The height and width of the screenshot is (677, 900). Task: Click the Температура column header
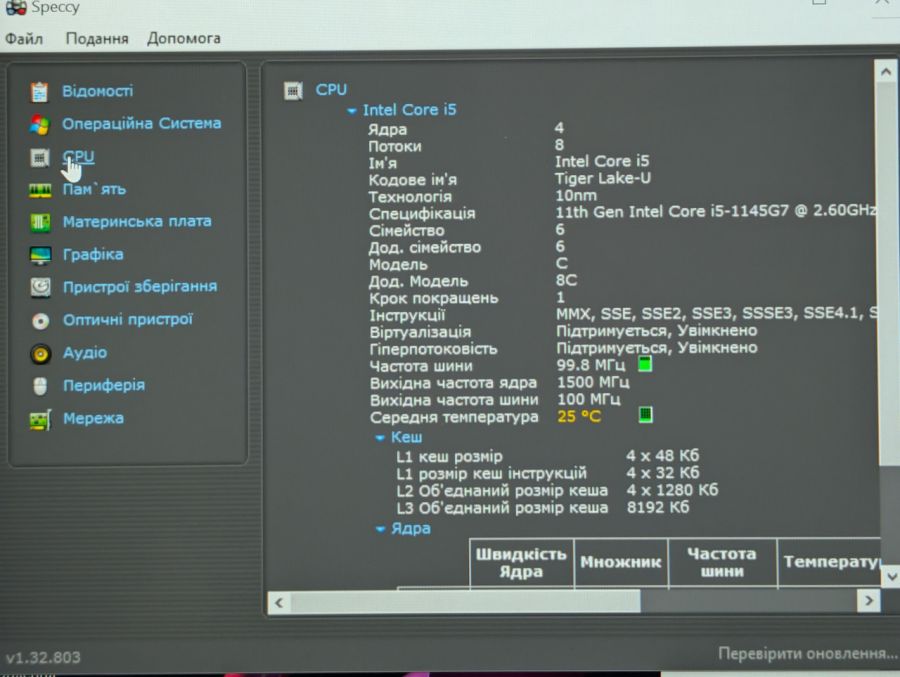point(829,563)
